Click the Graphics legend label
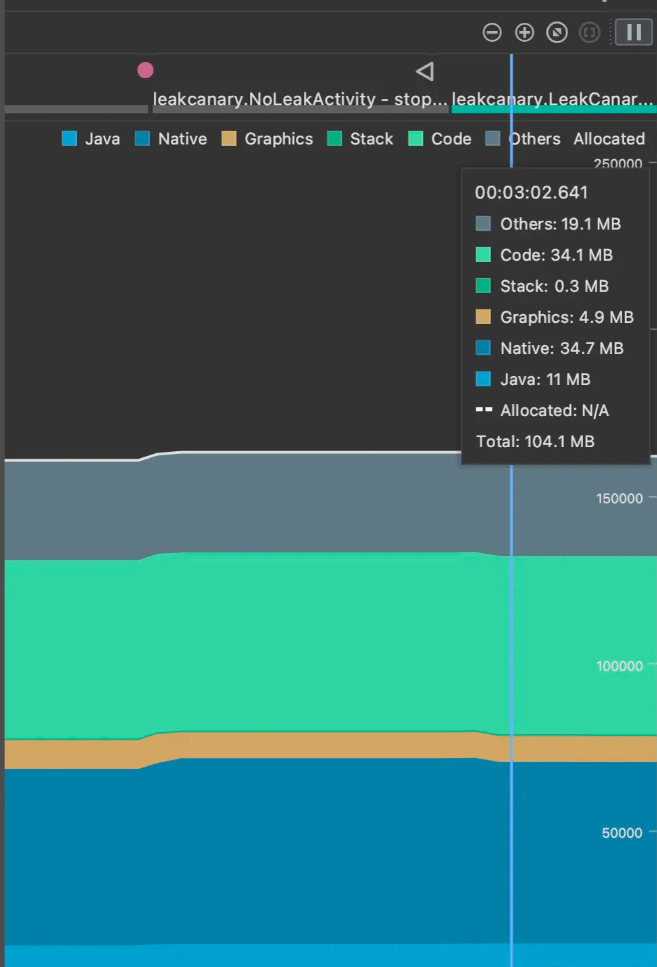The width and height of the screenshot is (657, 967). point(279,139)
